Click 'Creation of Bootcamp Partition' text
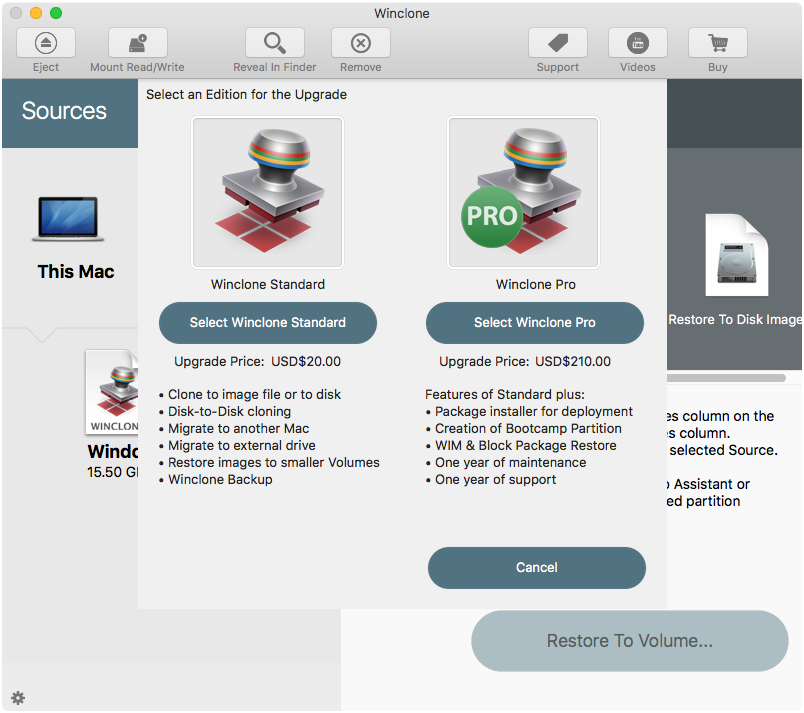This screenshot has width=804, height=713. [528, 428]
